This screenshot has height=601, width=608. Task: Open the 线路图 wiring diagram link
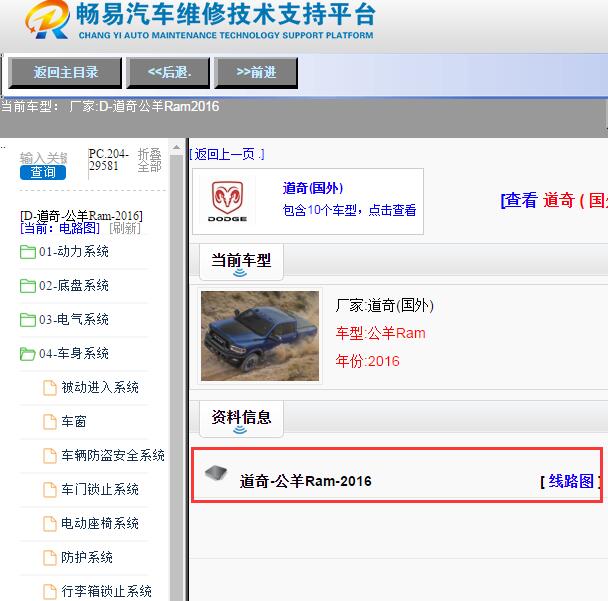(x=571, y=481)
